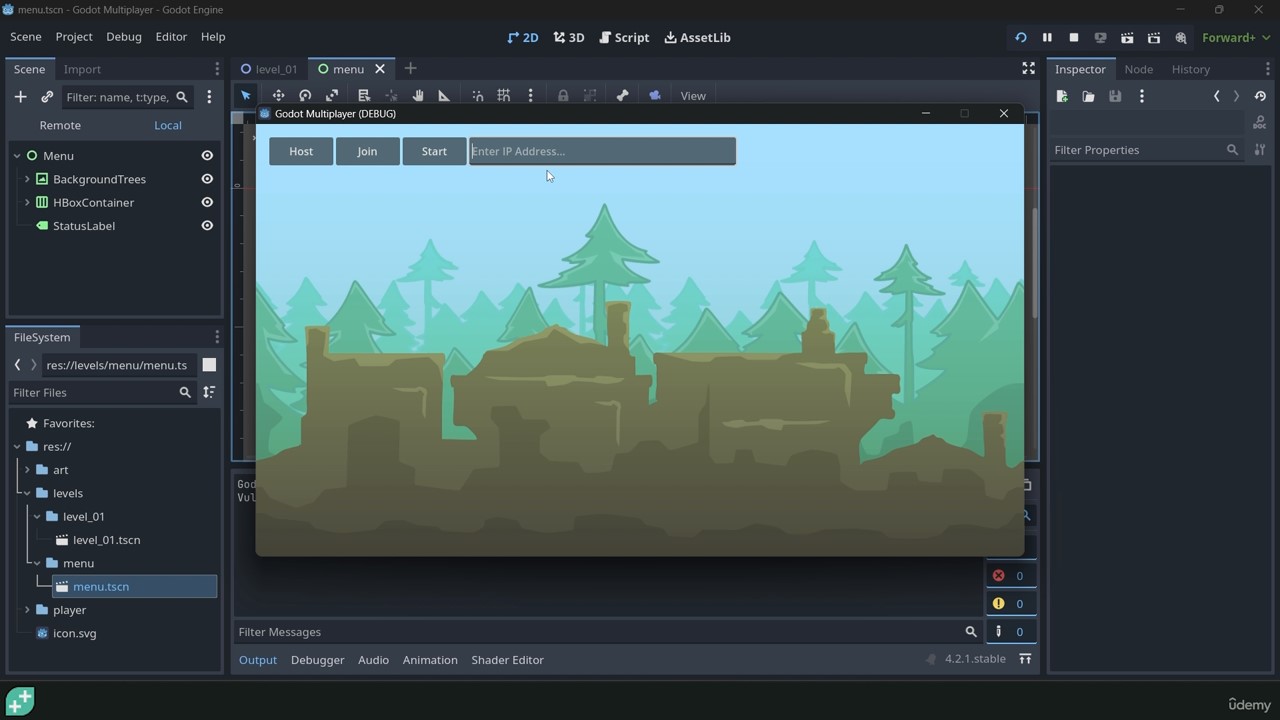
Task: Pause the running project
Action: click(1047, 37)
